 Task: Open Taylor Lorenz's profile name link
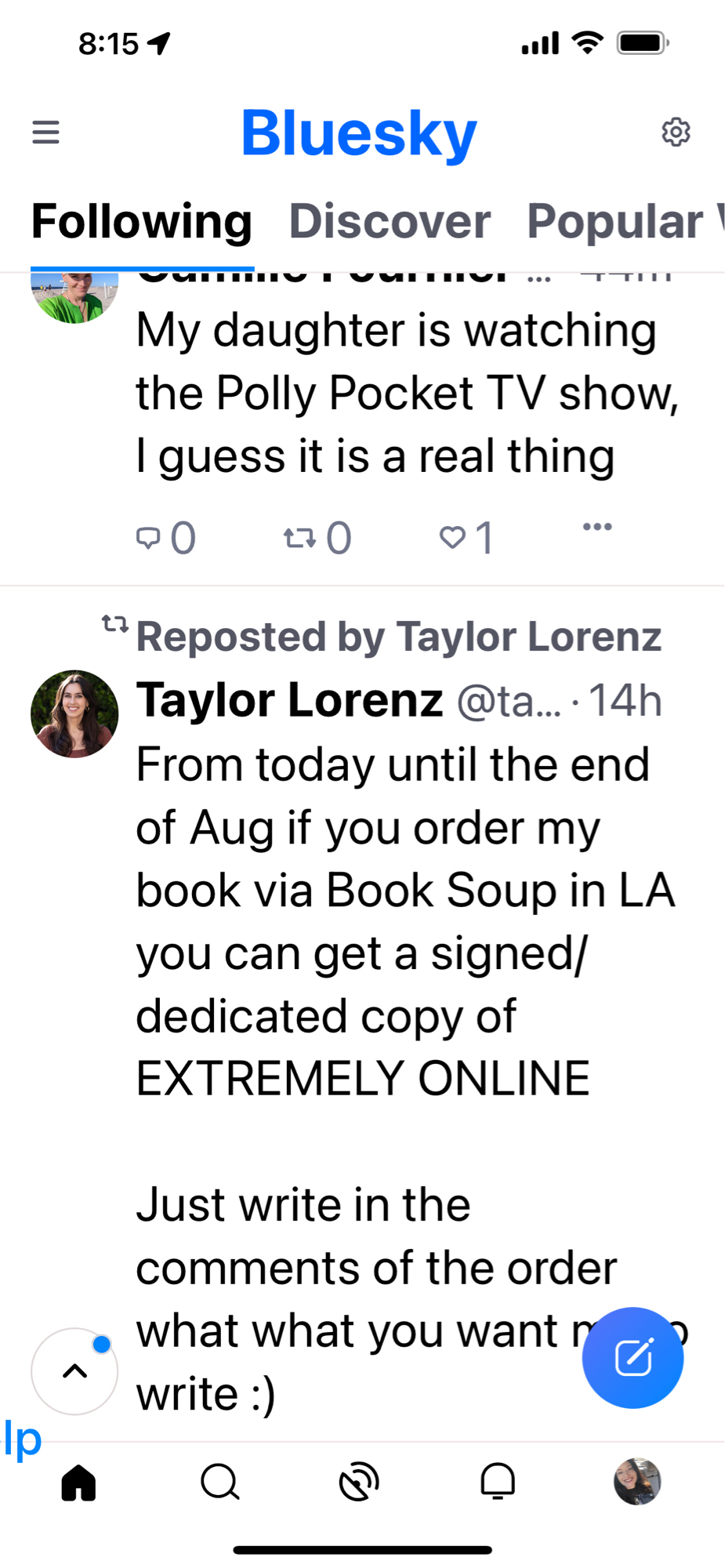tap(289, 699)
